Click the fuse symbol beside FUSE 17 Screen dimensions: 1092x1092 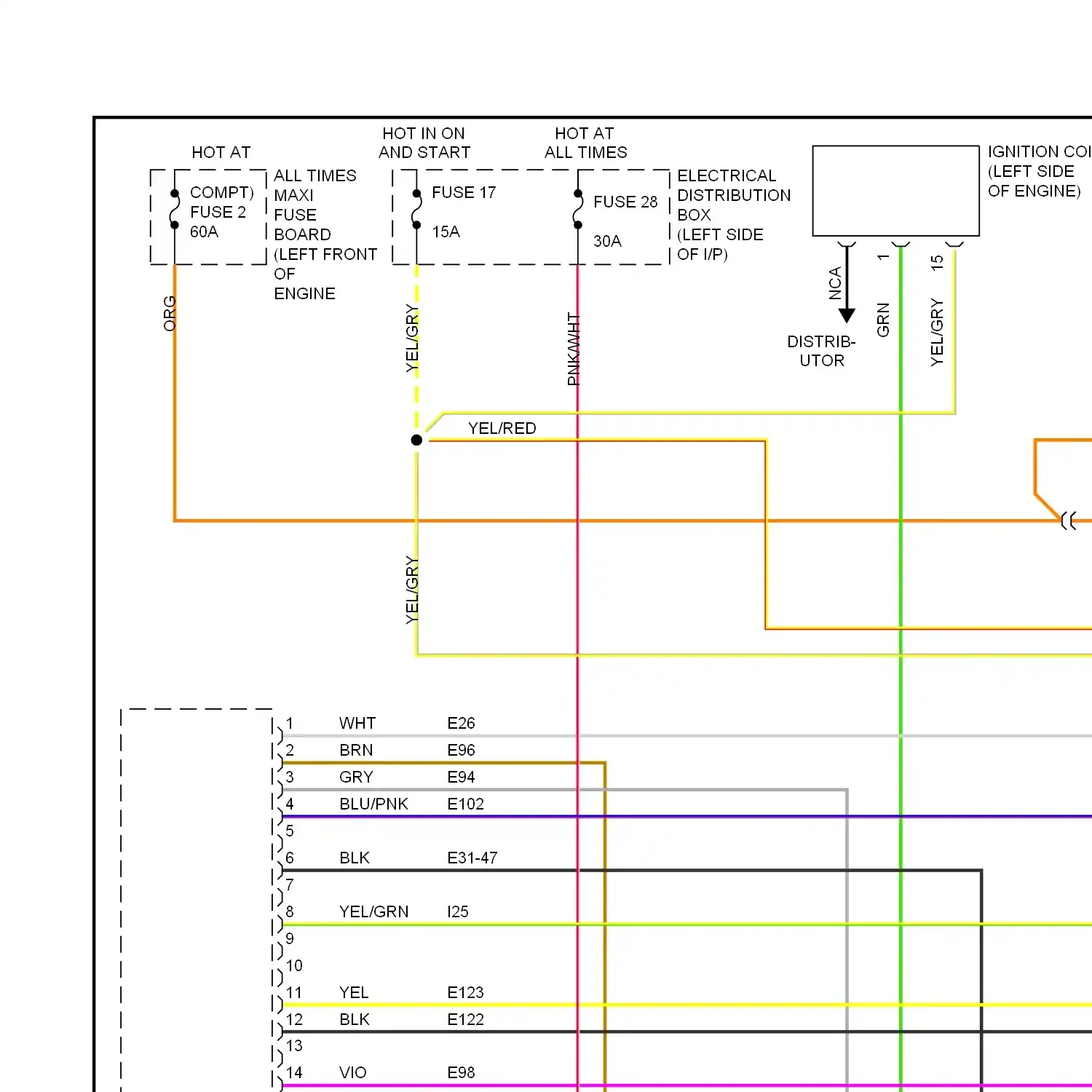click(x=416, y=210)
